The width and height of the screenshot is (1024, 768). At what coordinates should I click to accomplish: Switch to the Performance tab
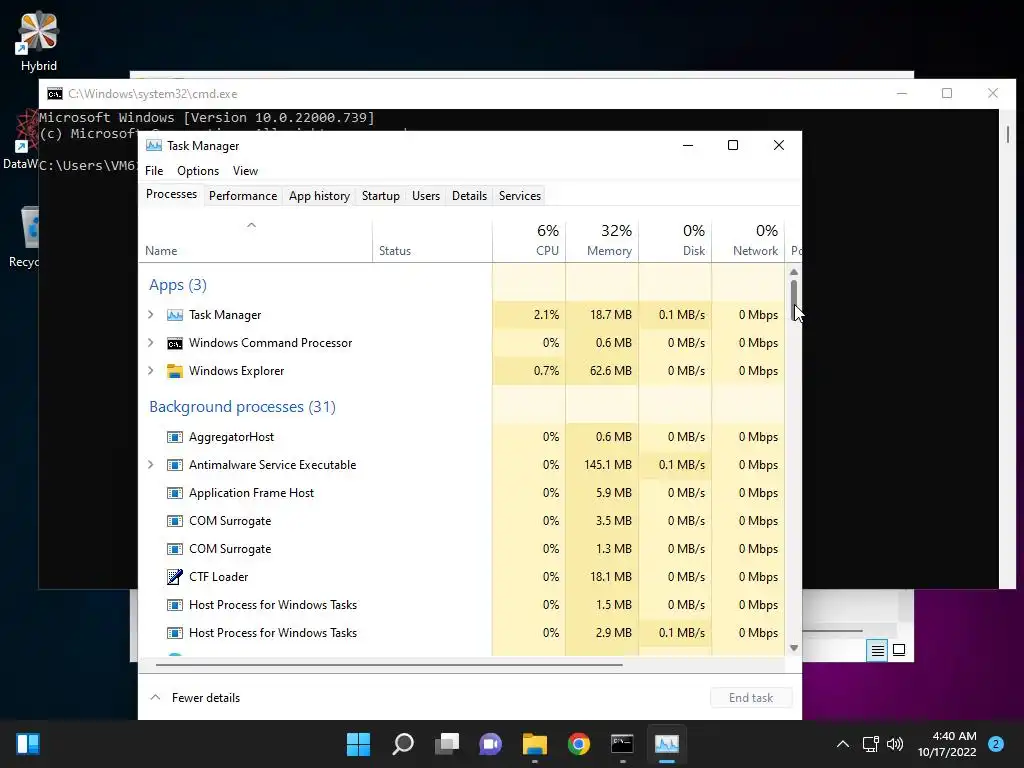click(243, 196)
